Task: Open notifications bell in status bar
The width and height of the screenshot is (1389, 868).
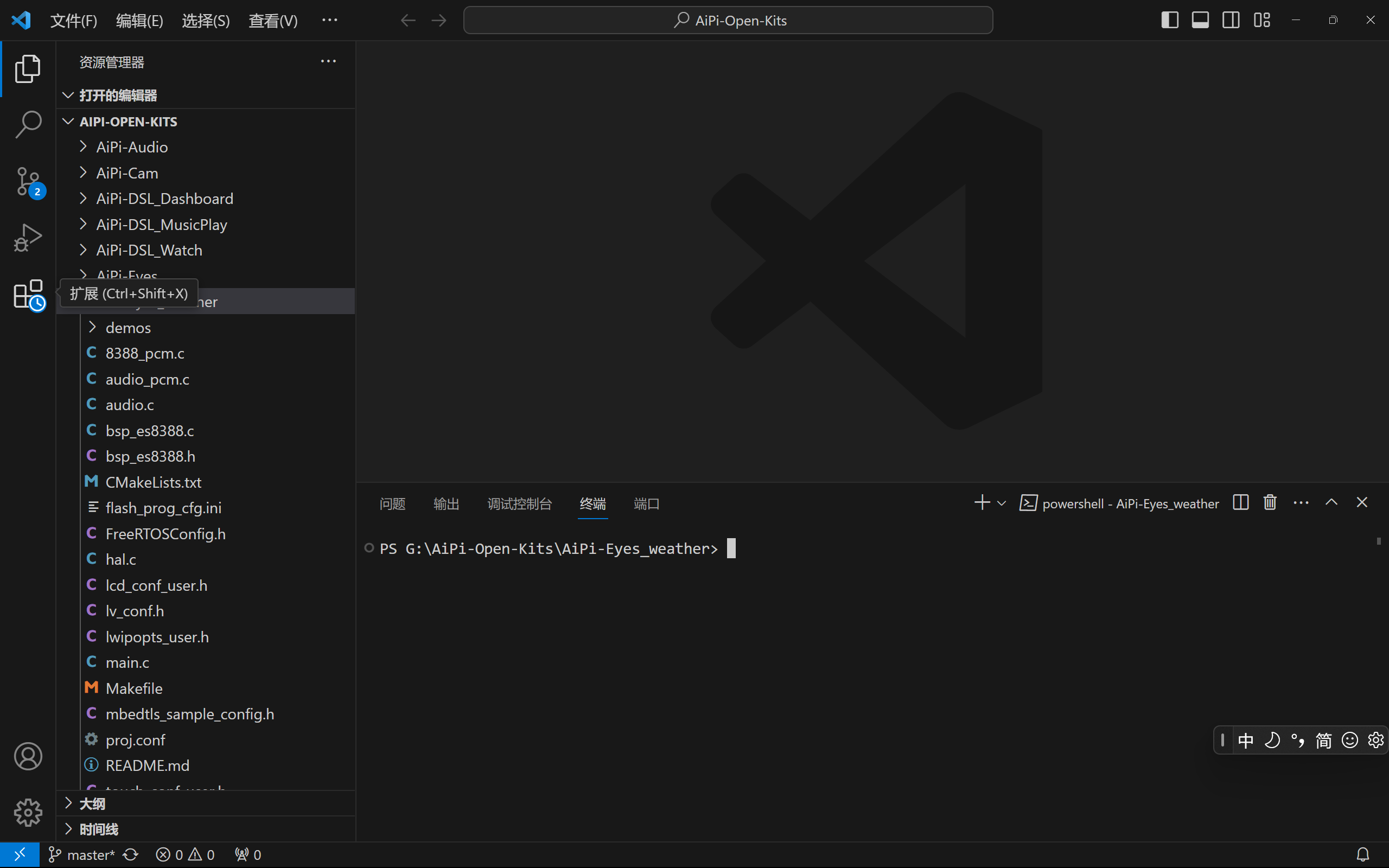Action: point(1362,855)
